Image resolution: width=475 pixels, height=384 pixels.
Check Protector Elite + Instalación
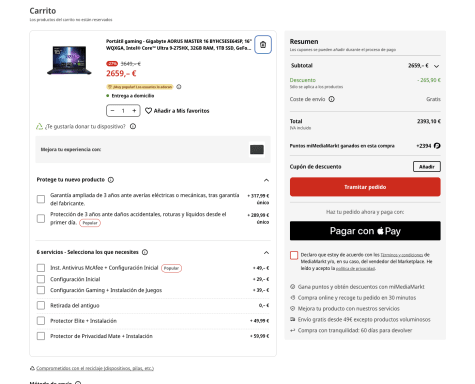(x=41, y=321)
